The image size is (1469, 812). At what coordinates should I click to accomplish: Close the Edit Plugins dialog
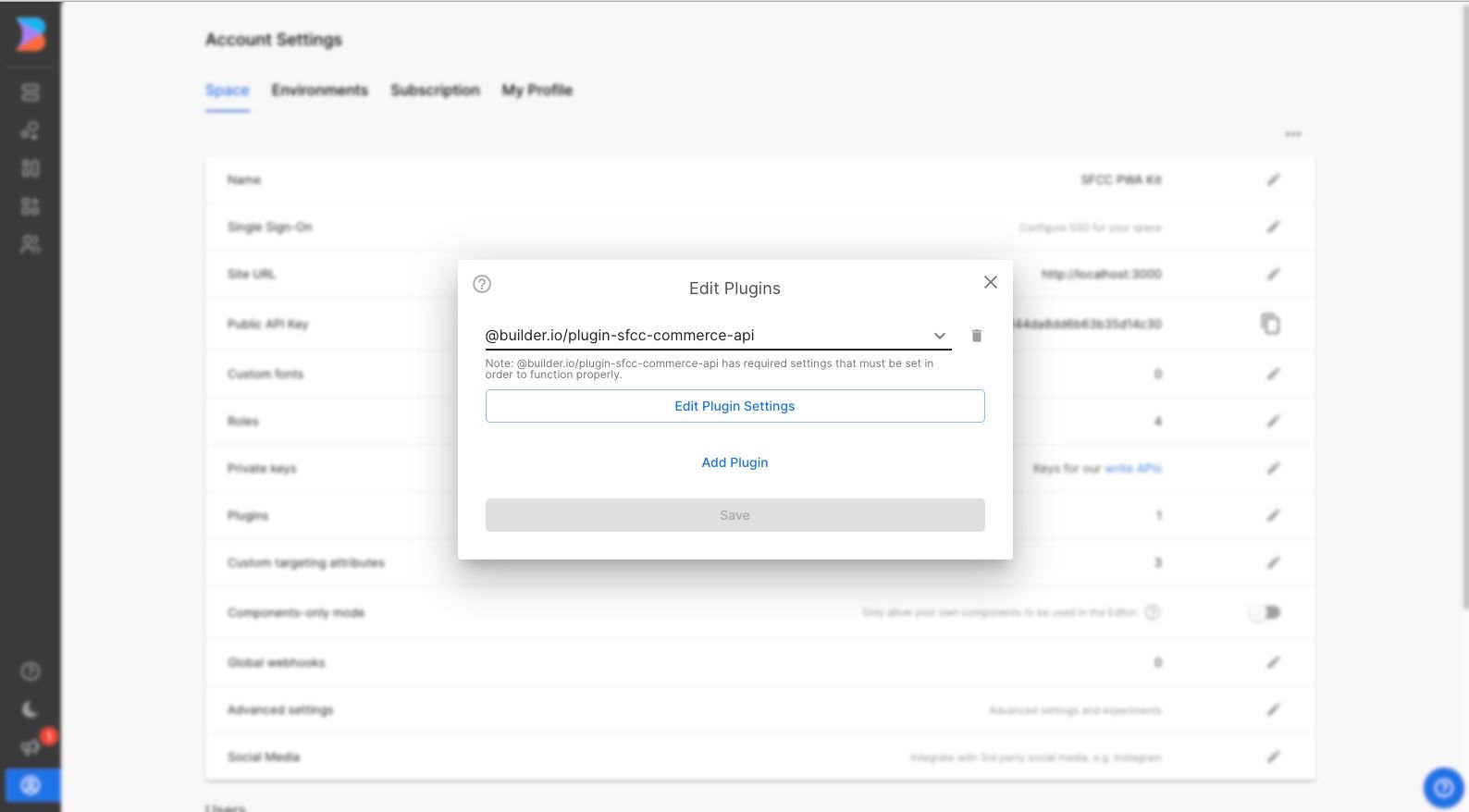[x=991, y=282]
